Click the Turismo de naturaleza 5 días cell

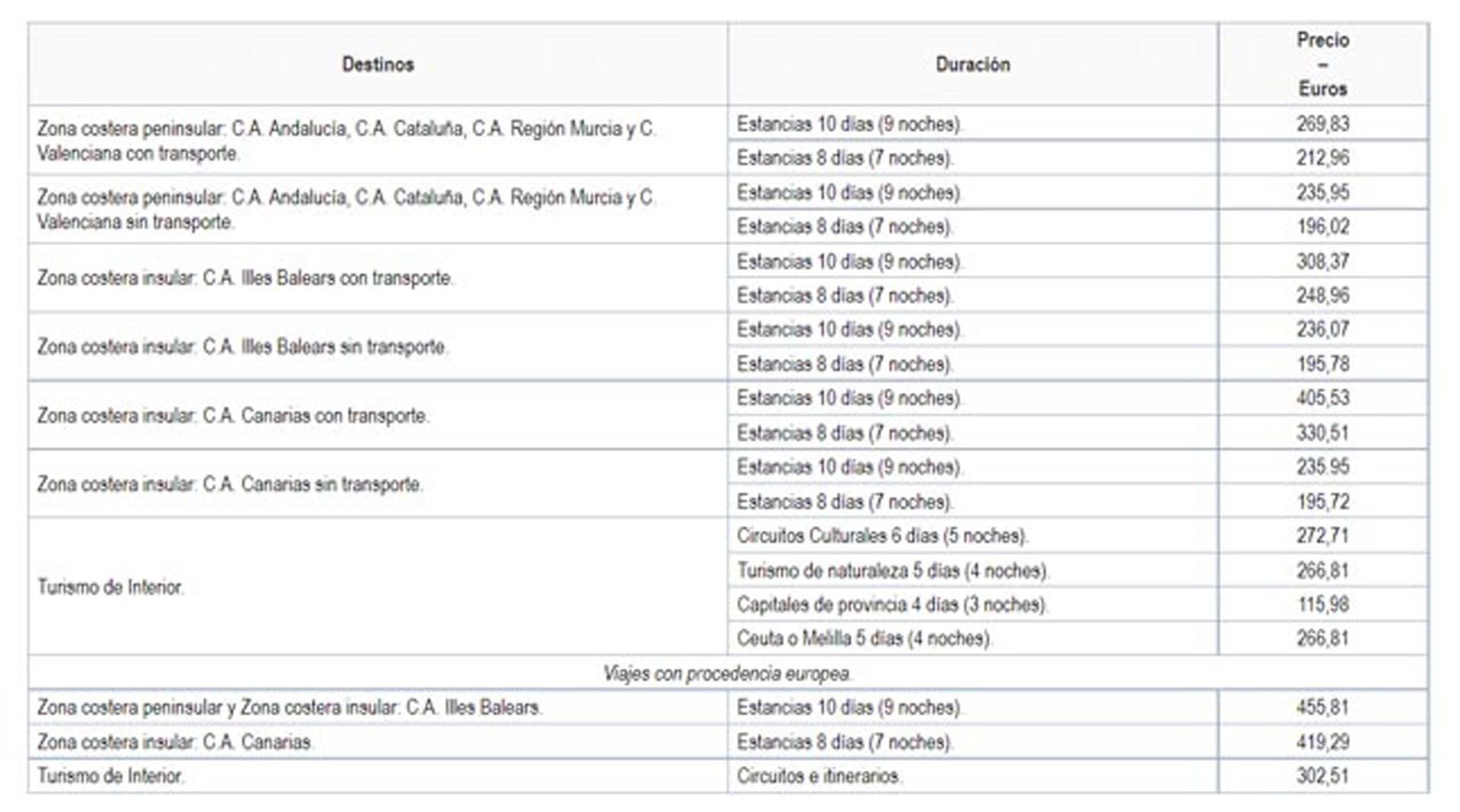973,570
